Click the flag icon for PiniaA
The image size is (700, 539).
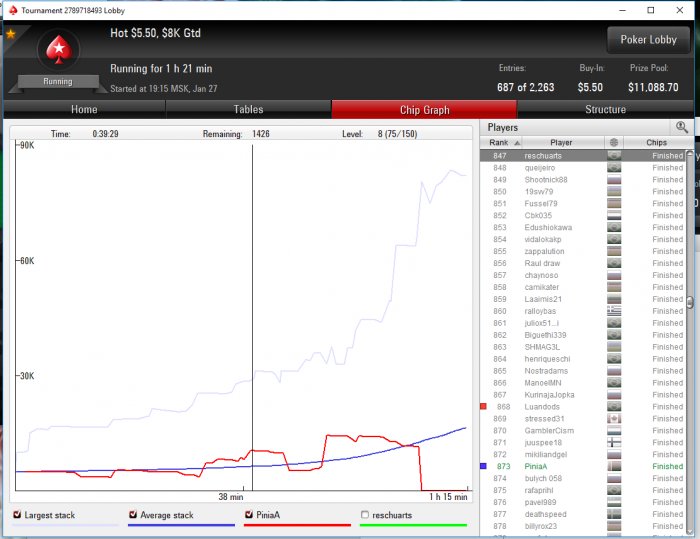[614, 467]
